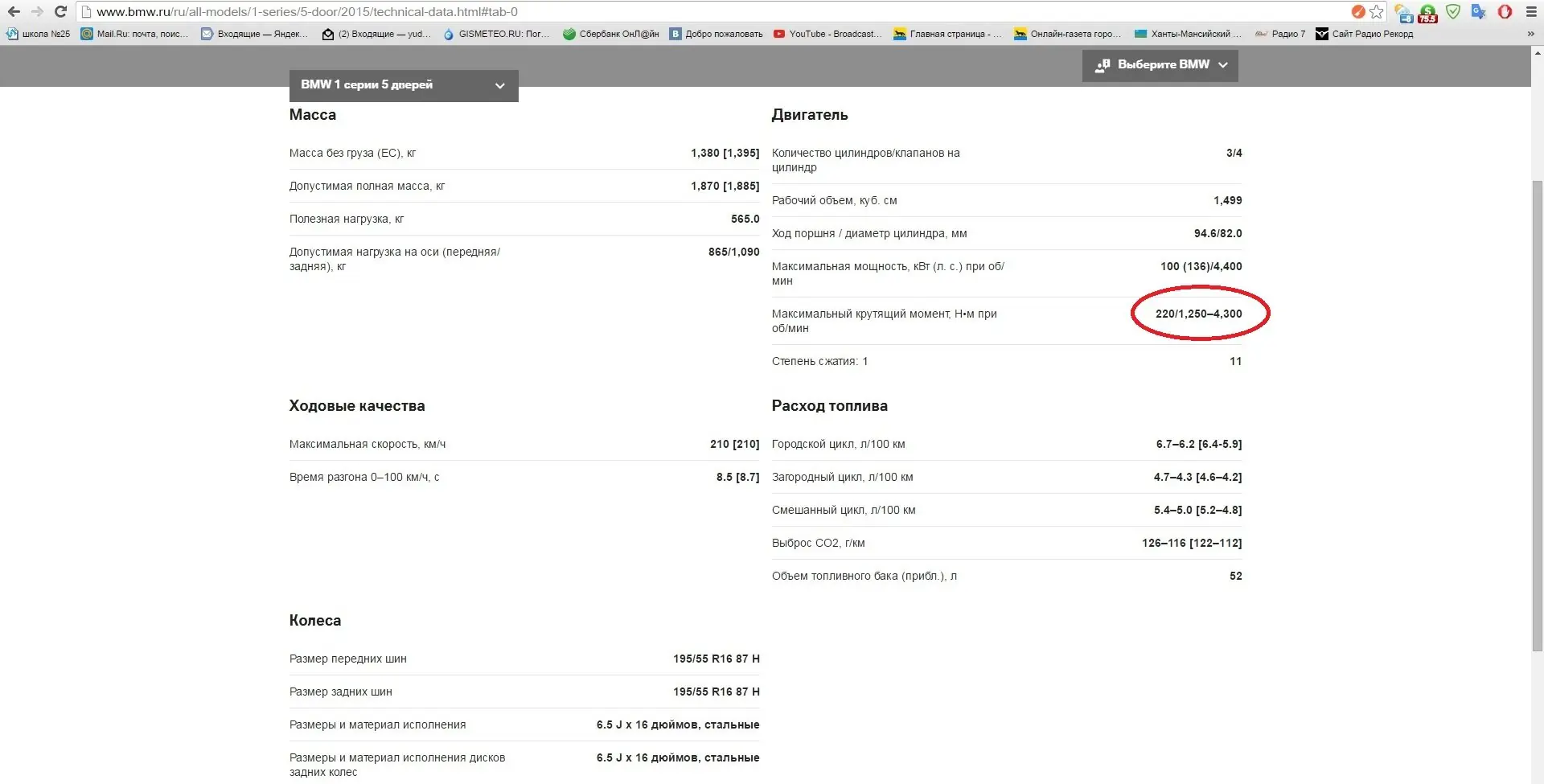
Task: Click the Двигатель section heading
Action: [810, 115]
